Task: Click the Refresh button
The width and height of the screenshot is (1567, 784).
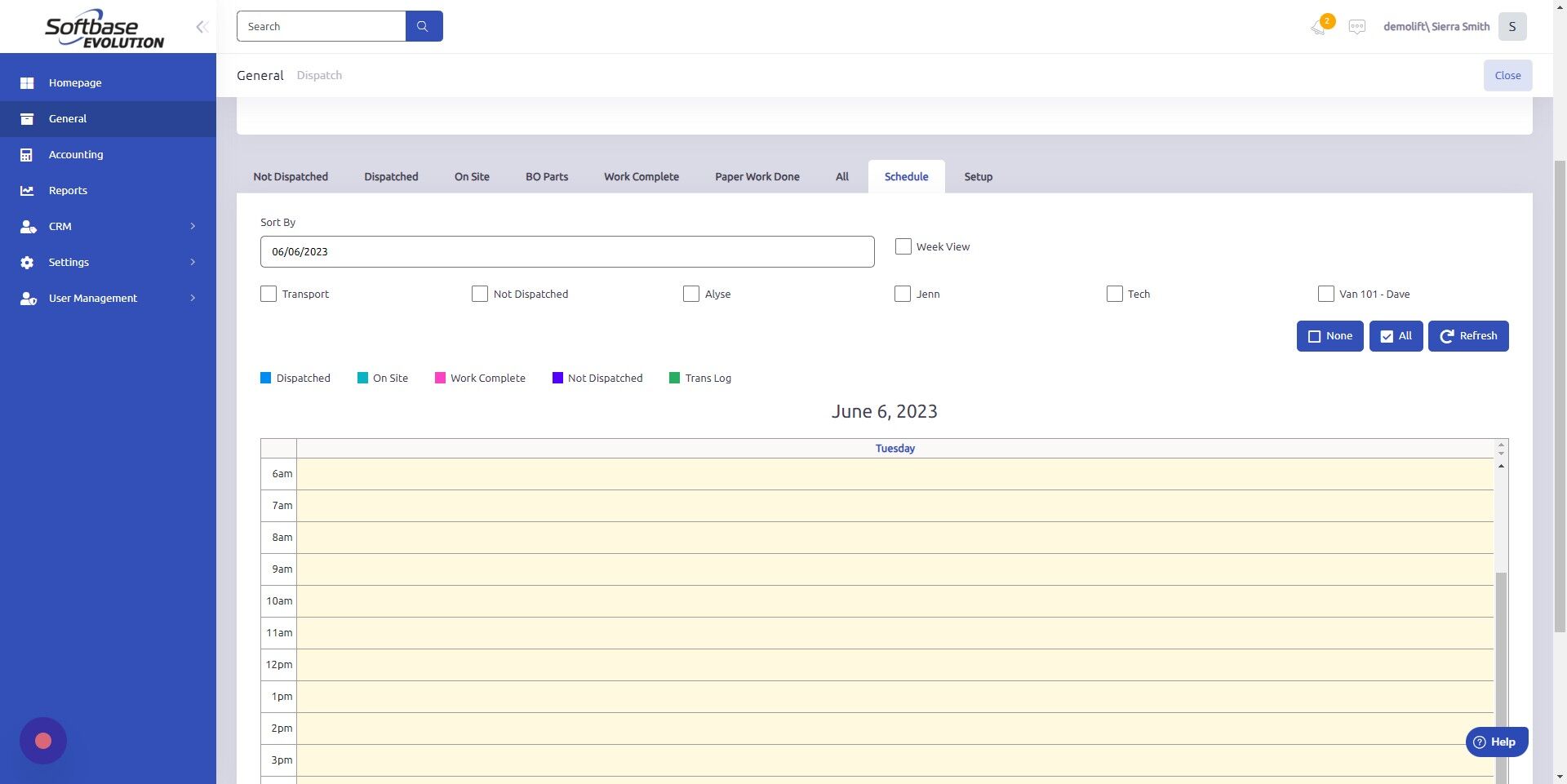Action: (1468, 336)
